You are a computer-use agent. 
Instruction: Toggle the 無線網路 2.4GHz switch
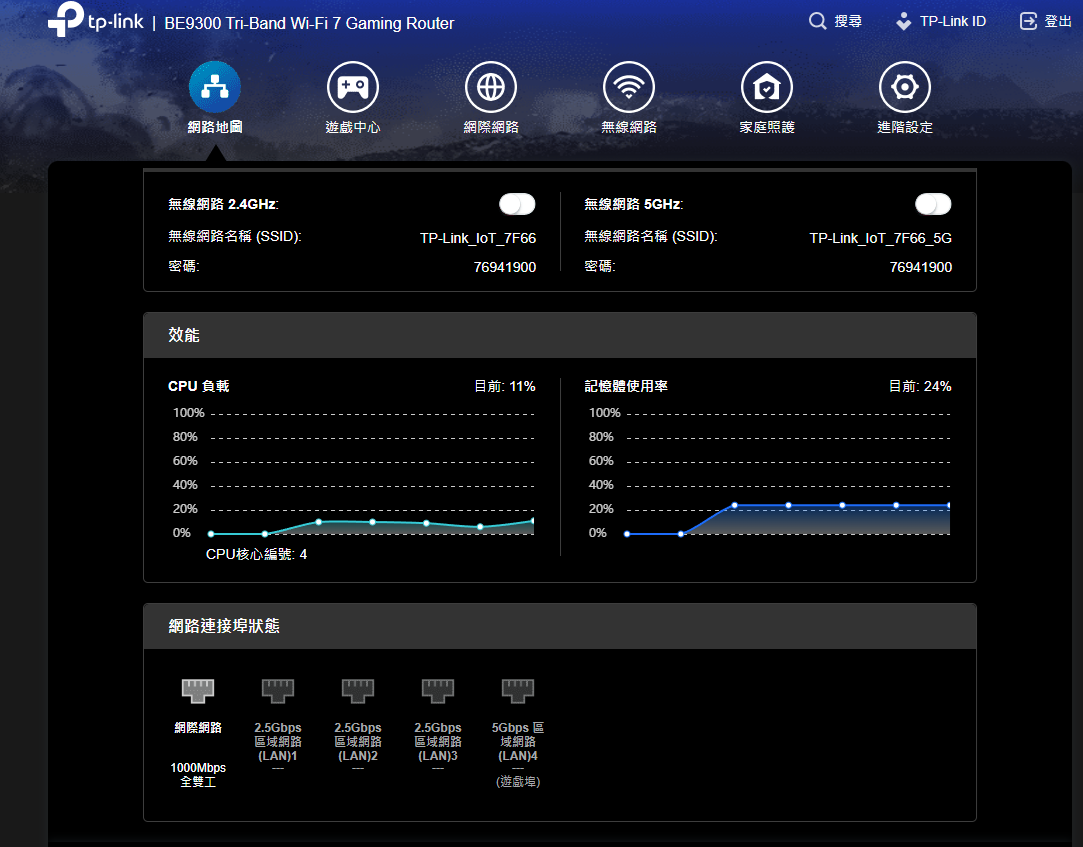[x=517, y=204]
